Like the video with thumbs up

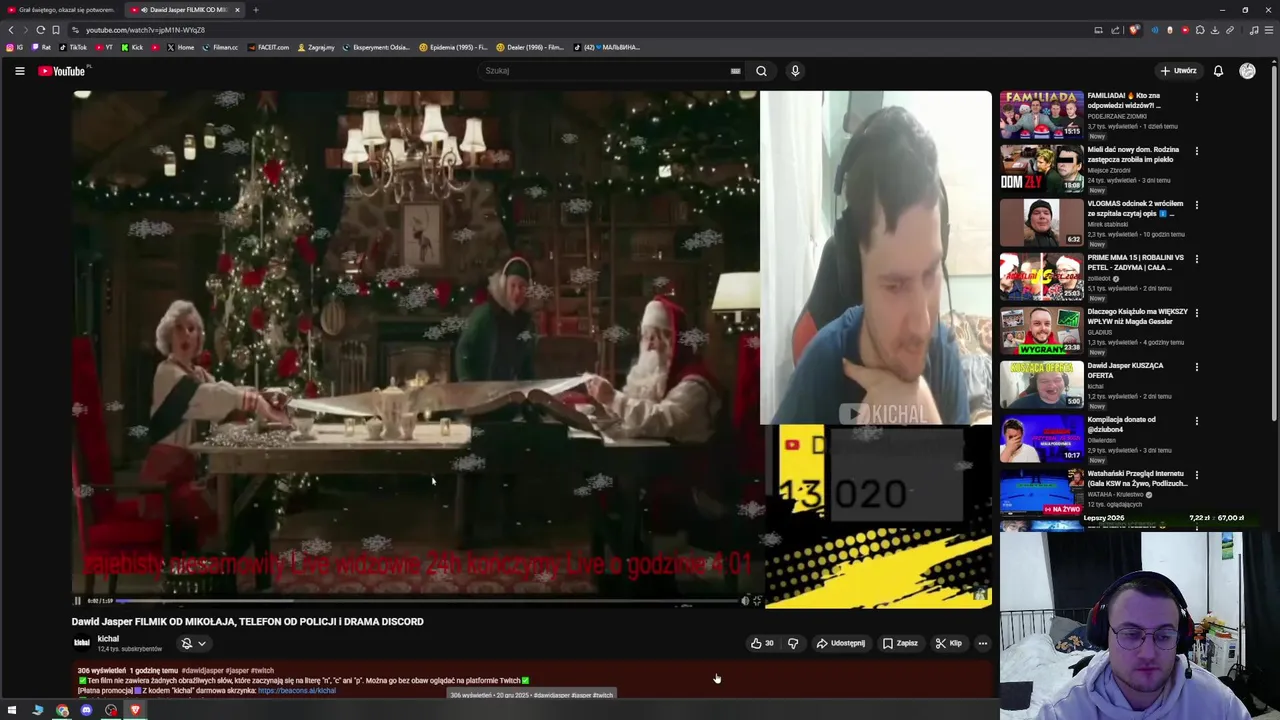coord(762,643)
